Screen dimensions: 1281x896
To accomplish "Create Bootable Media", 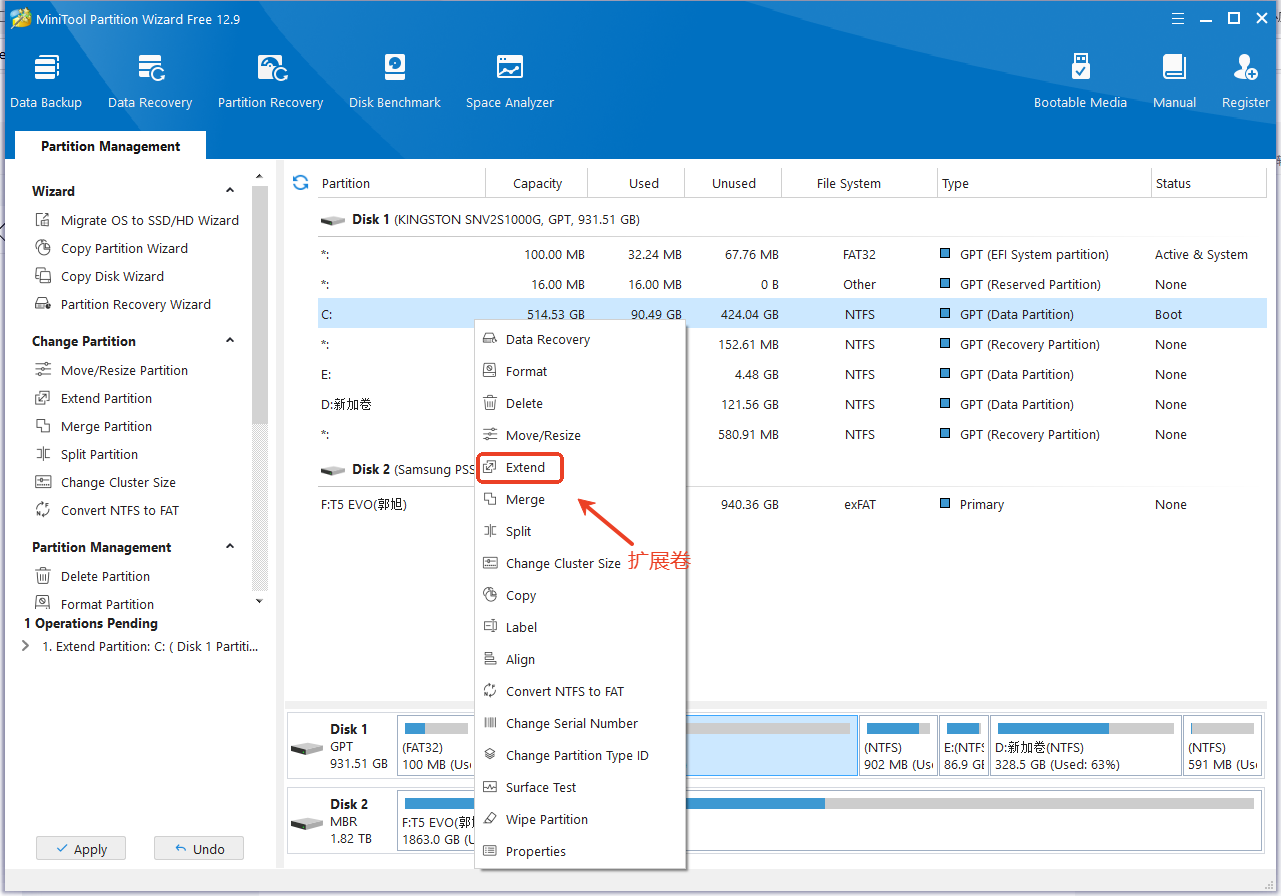I will point(1080,82).
